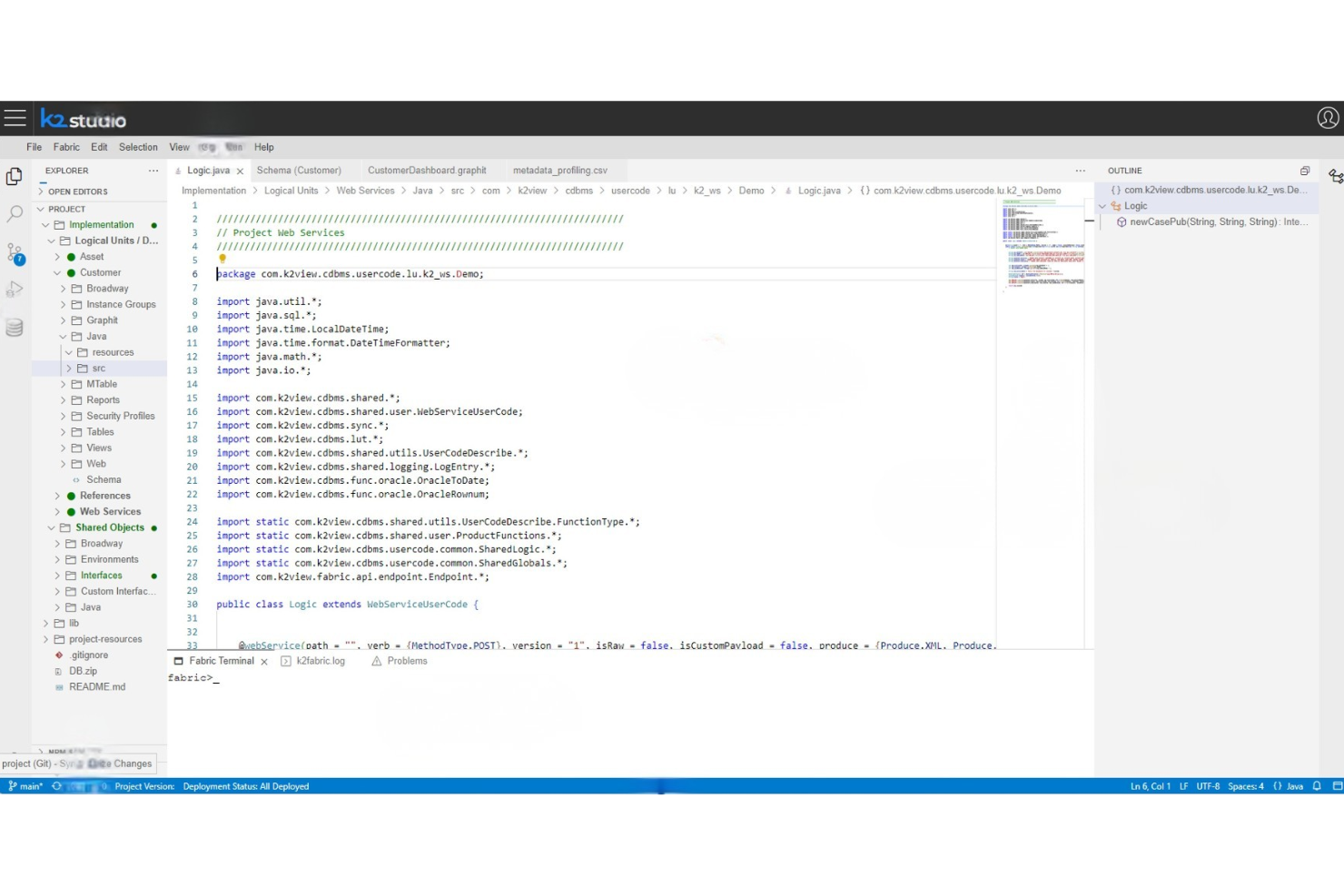This screenshot has width=1344, height=896.
Task: Expand the src folder
Action: (x=68, y=369)
